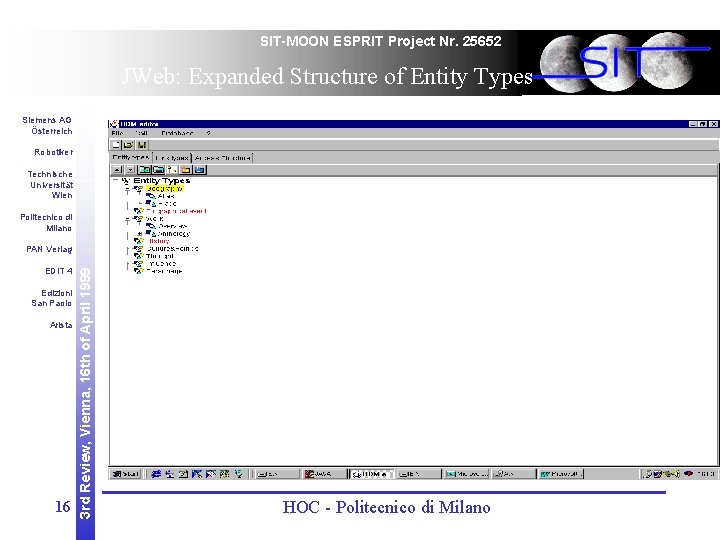720x540 pixels.
Task: Open the ? help menu
Action: [208, 133]
